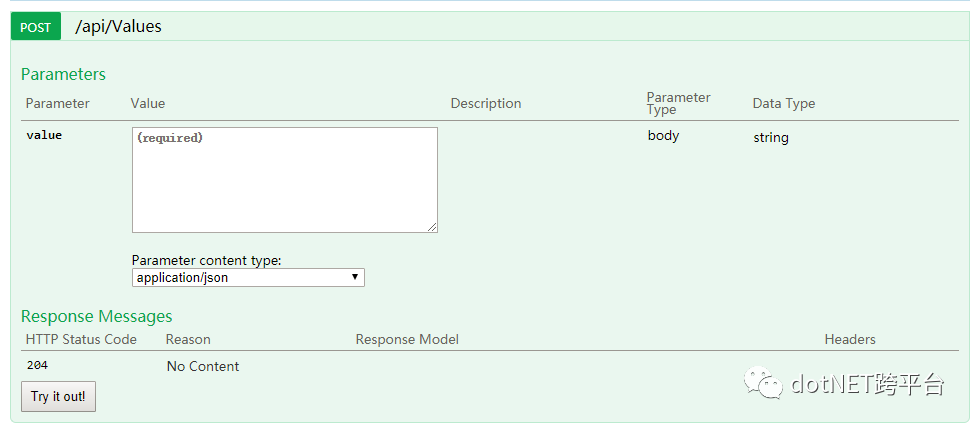Click the Description column header
977x427 pixels.
point(486,103)
